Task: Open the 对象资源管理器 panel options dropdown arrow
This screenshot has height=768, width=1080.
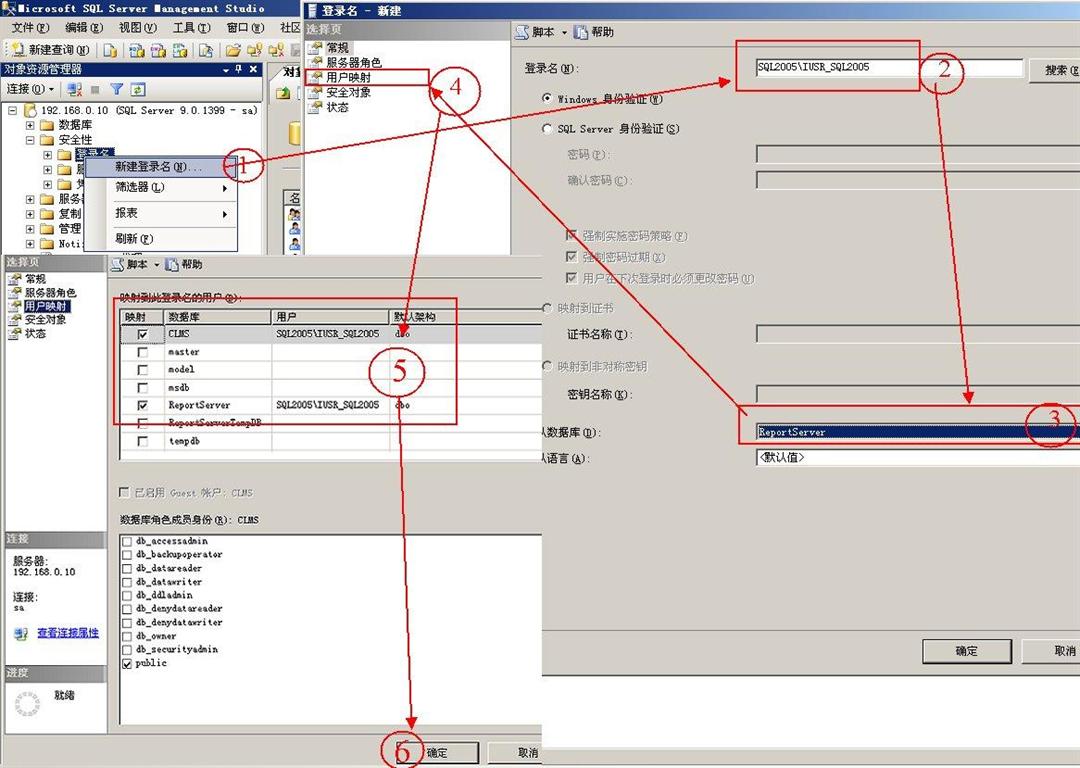Action: (x=225, y=70)
